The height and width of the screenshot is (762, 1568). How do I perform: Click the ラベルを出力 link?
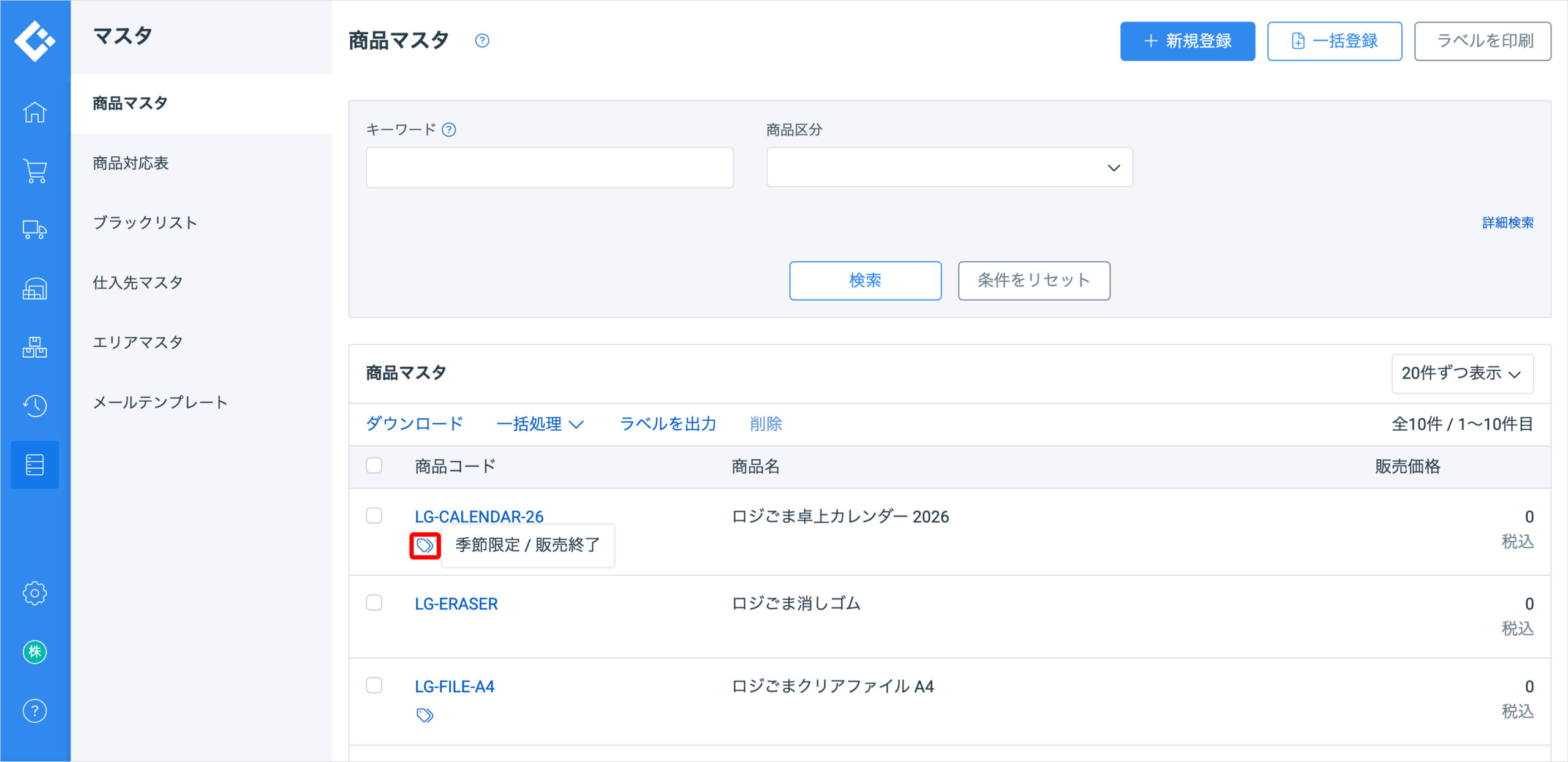[x=668, y=424]
